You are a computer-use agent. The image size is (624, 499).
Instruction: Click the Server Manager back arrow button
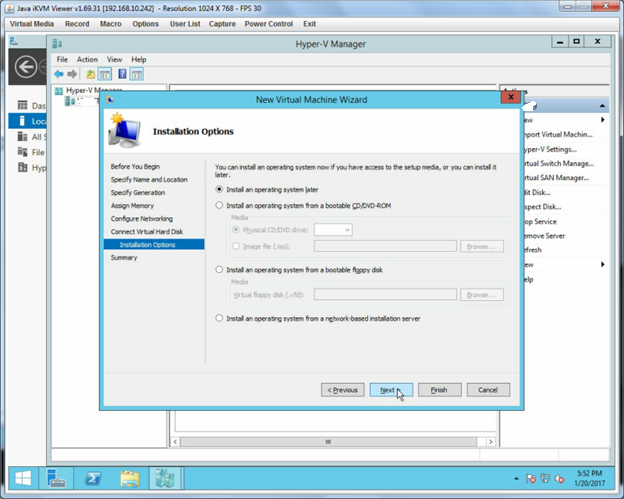coord(26,66)
